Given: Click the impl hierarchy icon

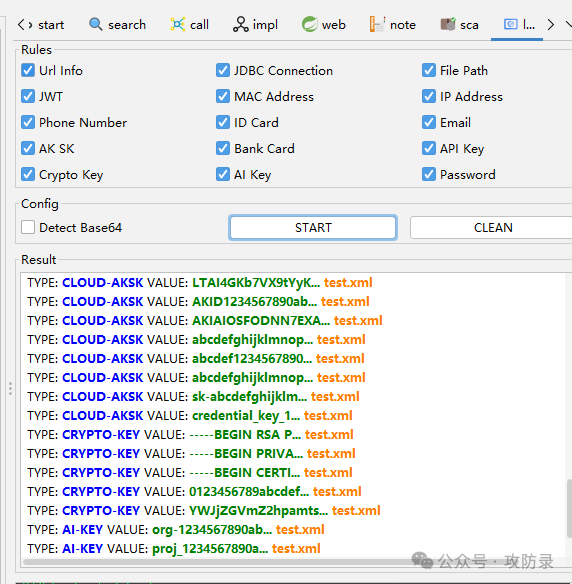Looking at the screenshot, I should (x=241, y=25).
